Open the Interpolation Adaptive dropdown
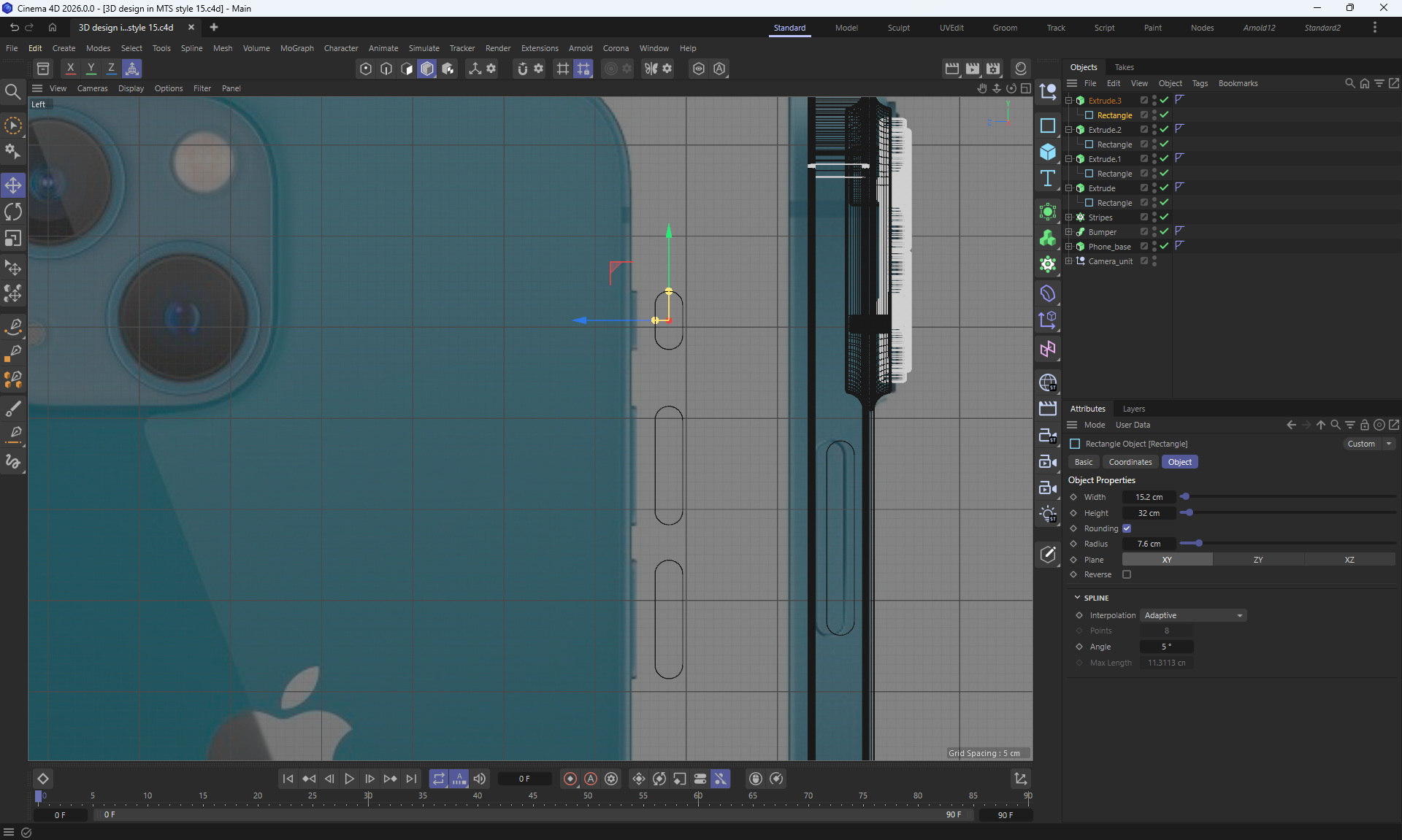This screenshot has height=840, width=1402. pos(1193,615)
